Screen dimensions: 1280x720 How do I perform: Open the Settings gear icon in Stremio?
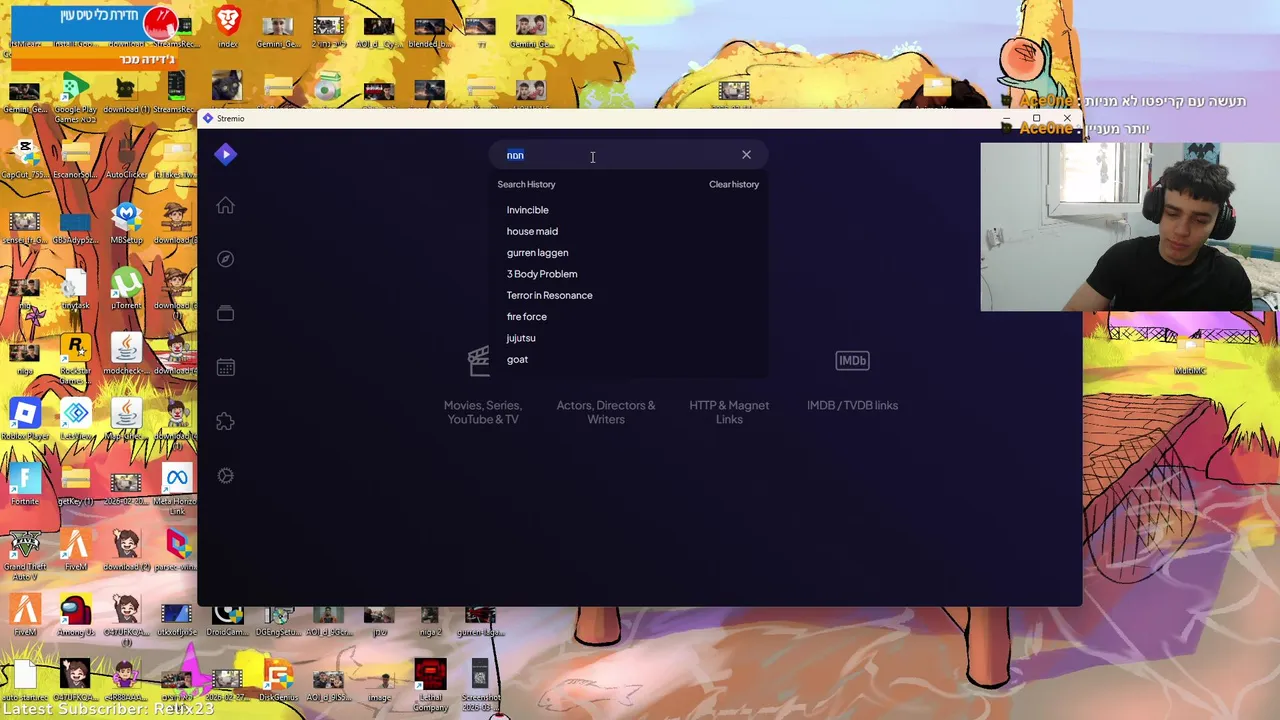tap(225, 476)
